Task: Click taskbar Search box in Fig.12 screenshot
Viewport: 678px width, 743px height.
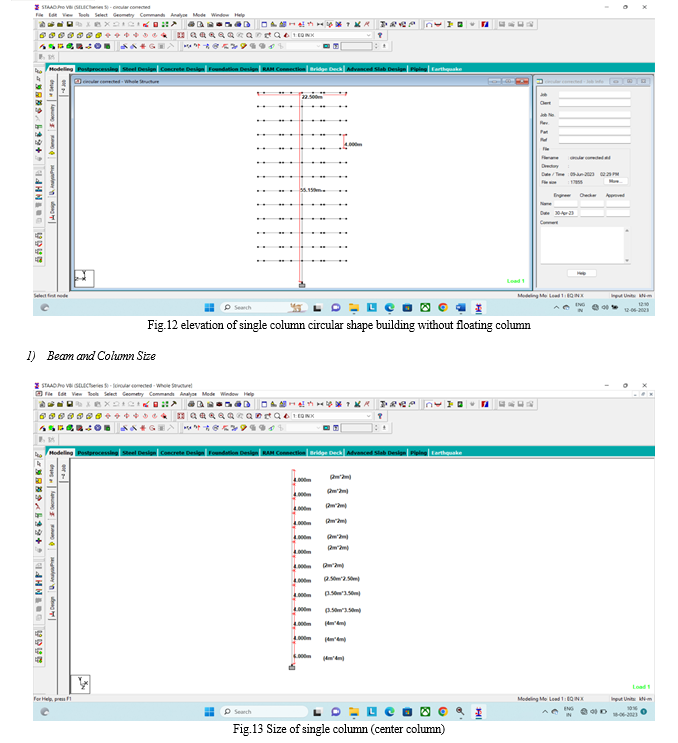Action: coord(263,308)
